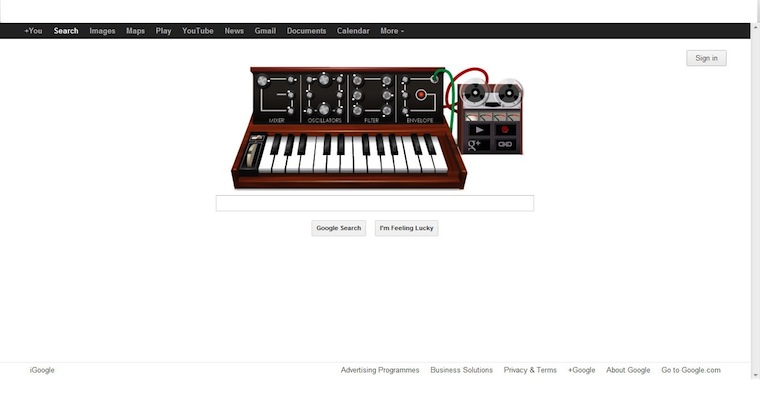The width and height of the screenshot is (760, 400).
Task: Click the Sign in button
Action: point(706,58)
